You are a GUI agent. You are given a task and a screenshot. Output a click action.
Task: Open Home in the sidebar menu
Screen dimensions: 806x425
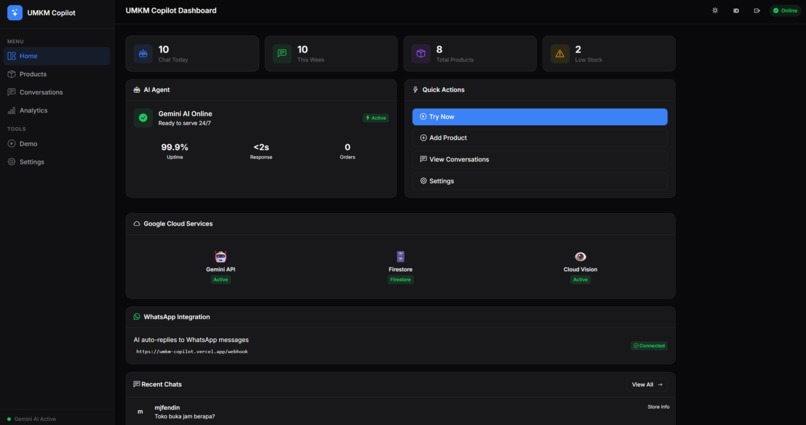click(57, 56)
